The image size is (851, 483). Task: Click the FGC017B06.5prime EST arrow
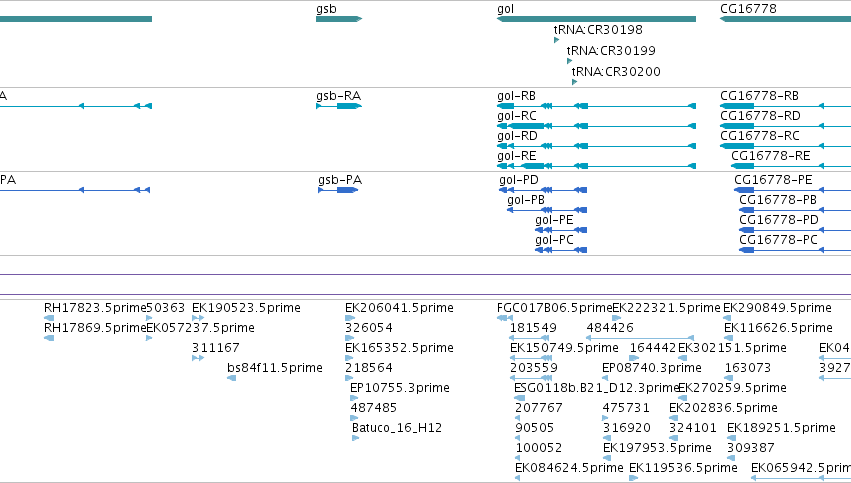coord(505,318)
